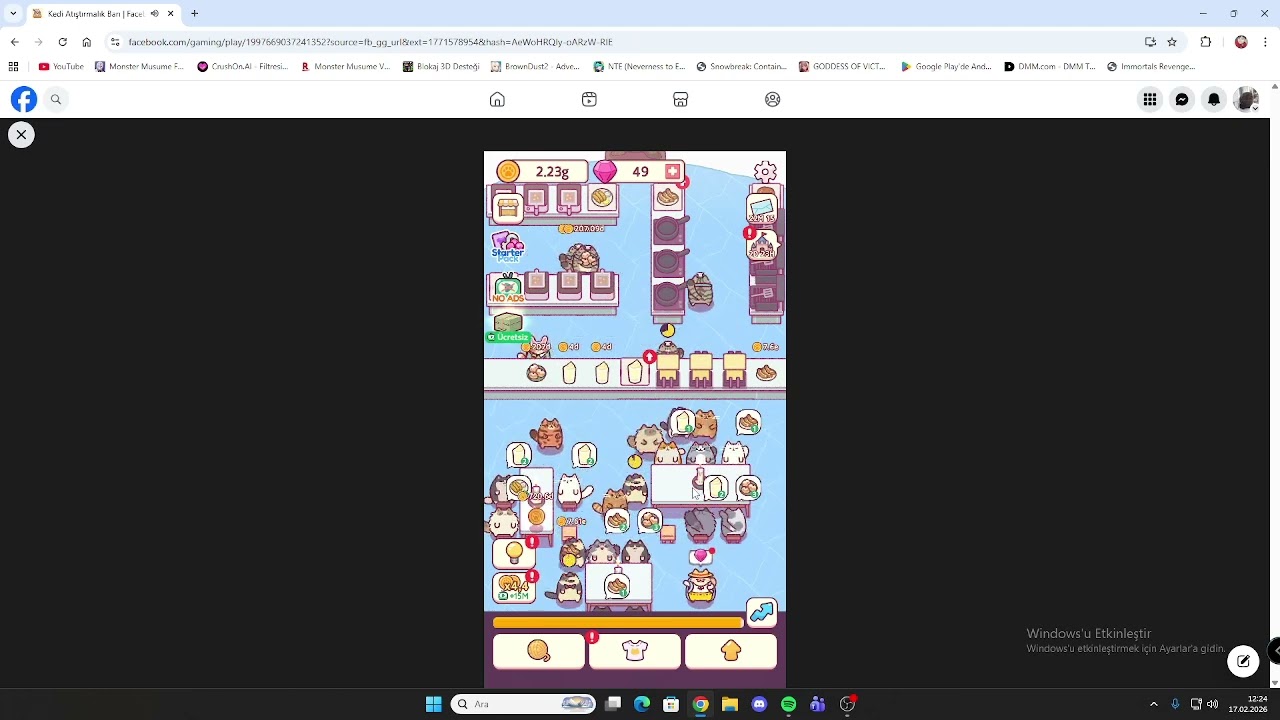The image size is (1280, 720).
Task: Open the Google Play'de And... bookmark
Action: 946,67
